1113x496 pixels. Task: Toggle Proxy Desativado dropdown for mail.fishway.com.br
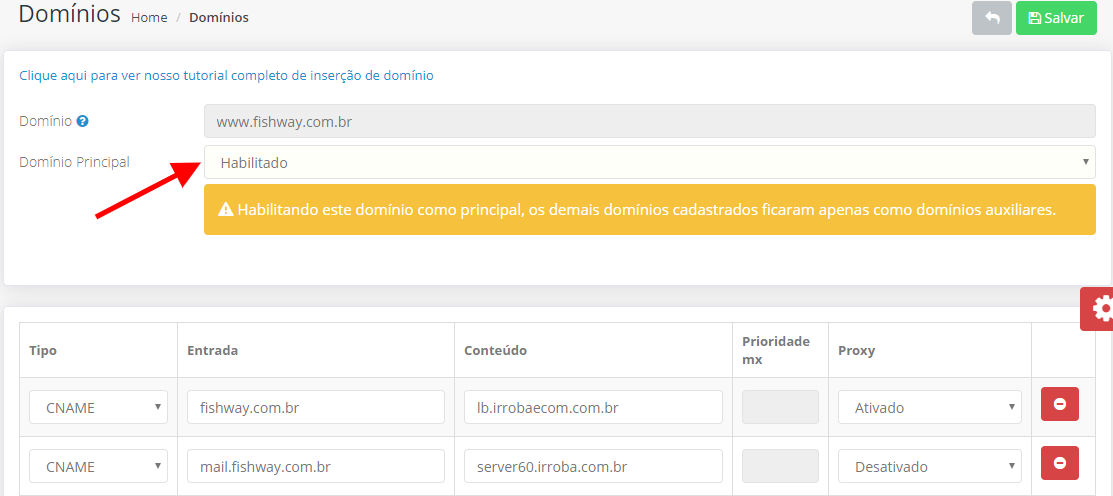coord(930,466)
